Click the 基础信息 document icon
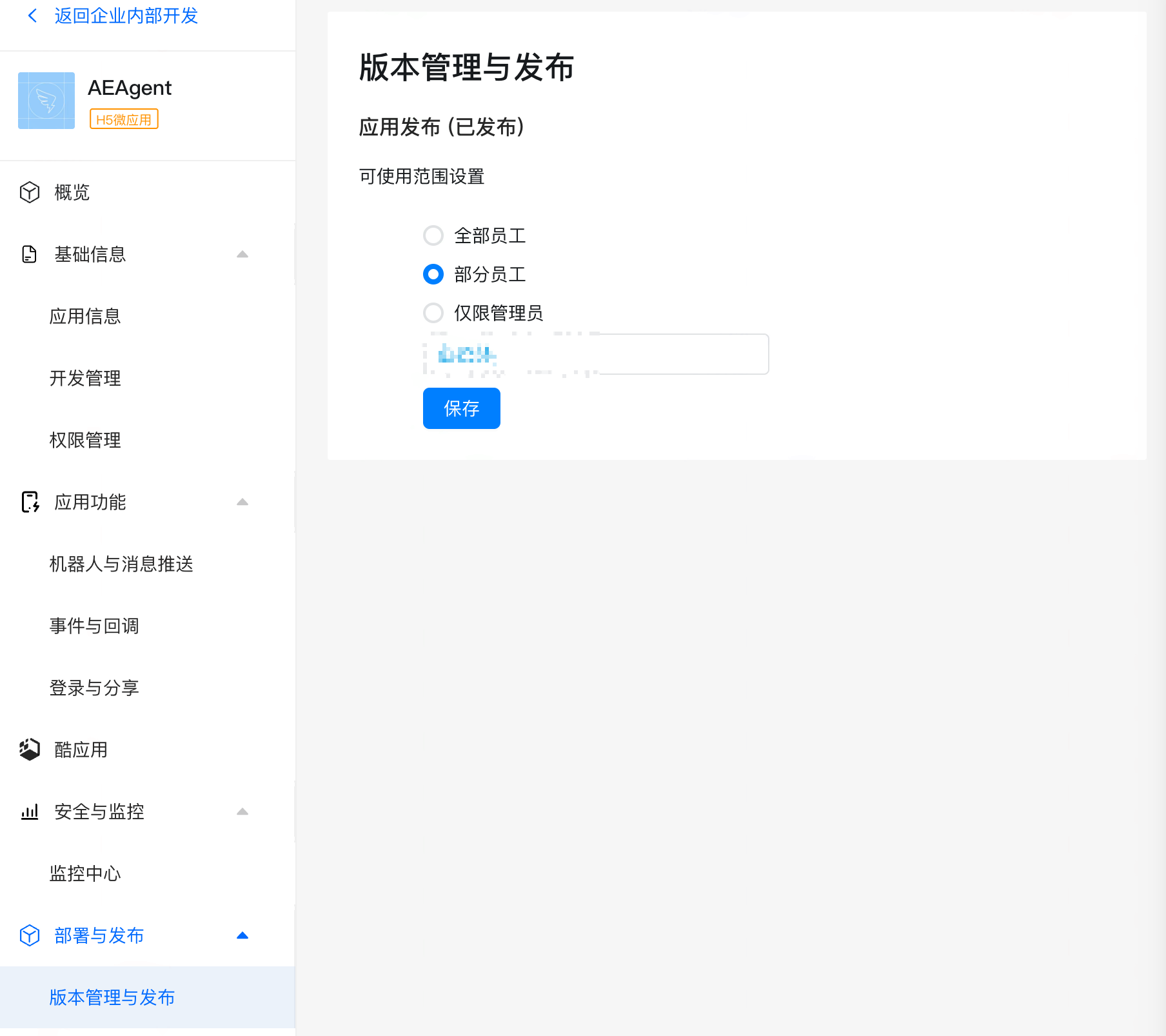The height and width of the screenshot is (1036, 1166). pos(30,254)
